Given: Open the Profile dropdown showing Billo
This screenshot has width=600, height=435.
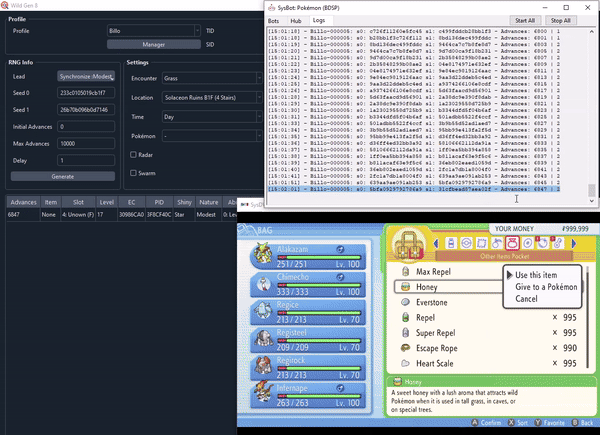Looking at the screenshot, I should pyautogui.click(x=154, y=31).
